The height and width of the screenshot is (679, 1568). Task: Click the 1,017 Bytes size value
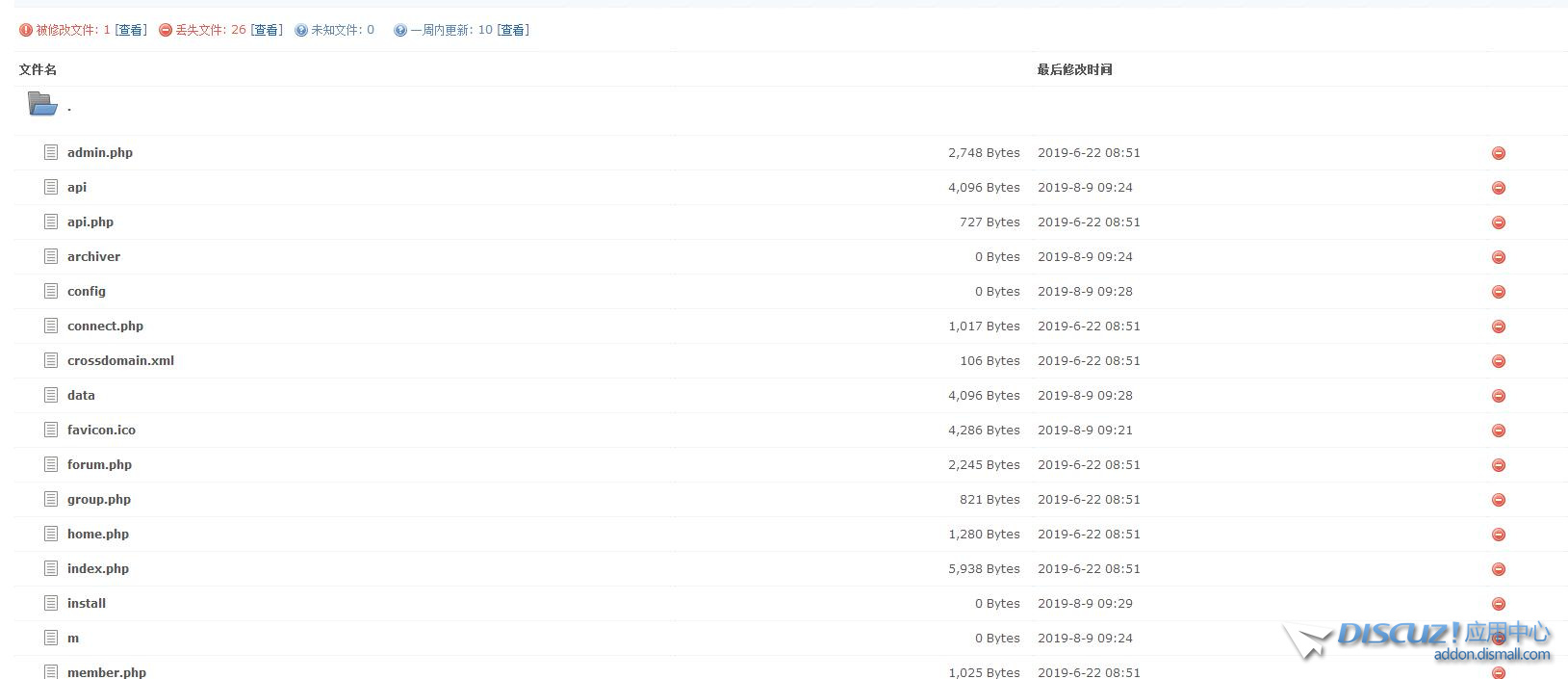(984, 326)
